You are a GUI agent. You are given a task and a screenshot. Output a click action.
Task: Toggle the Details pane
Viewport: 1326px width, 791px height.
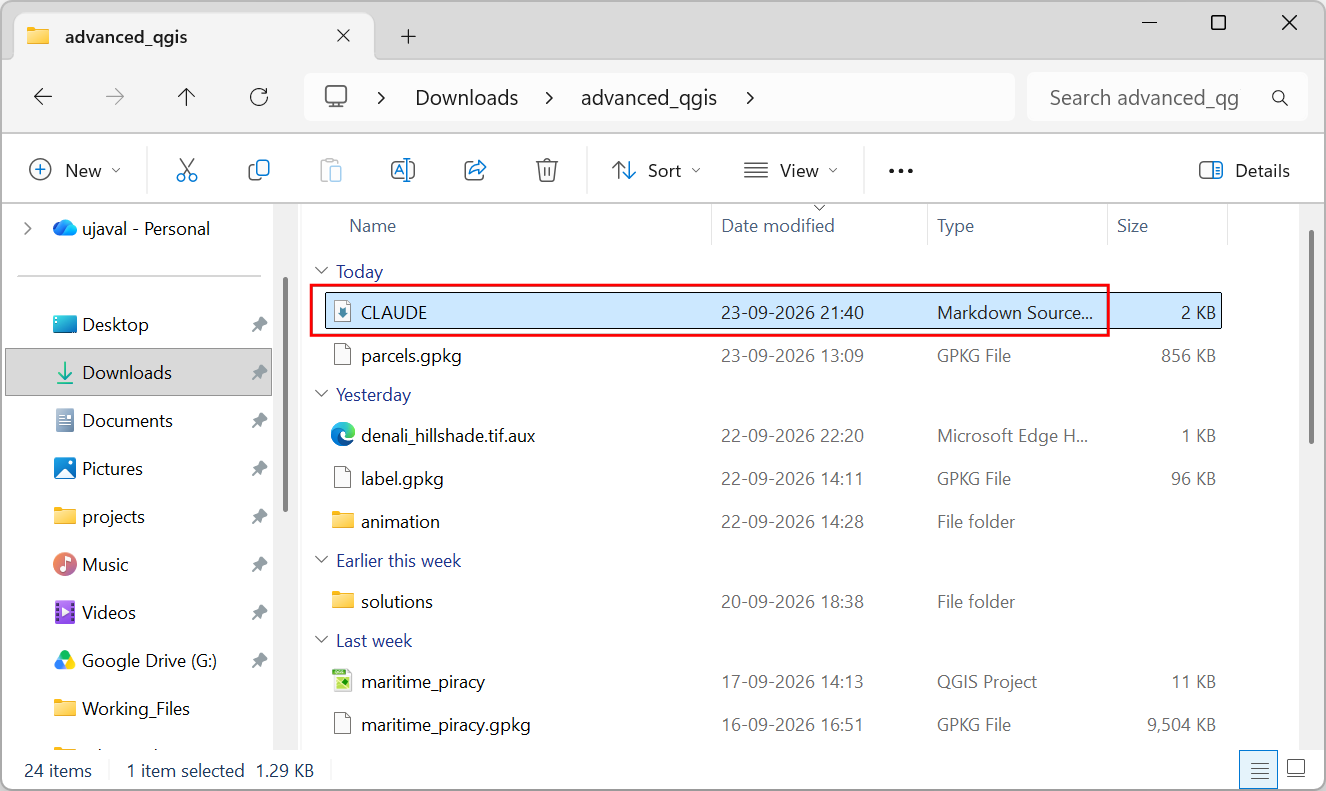[x=1244, y=171]
